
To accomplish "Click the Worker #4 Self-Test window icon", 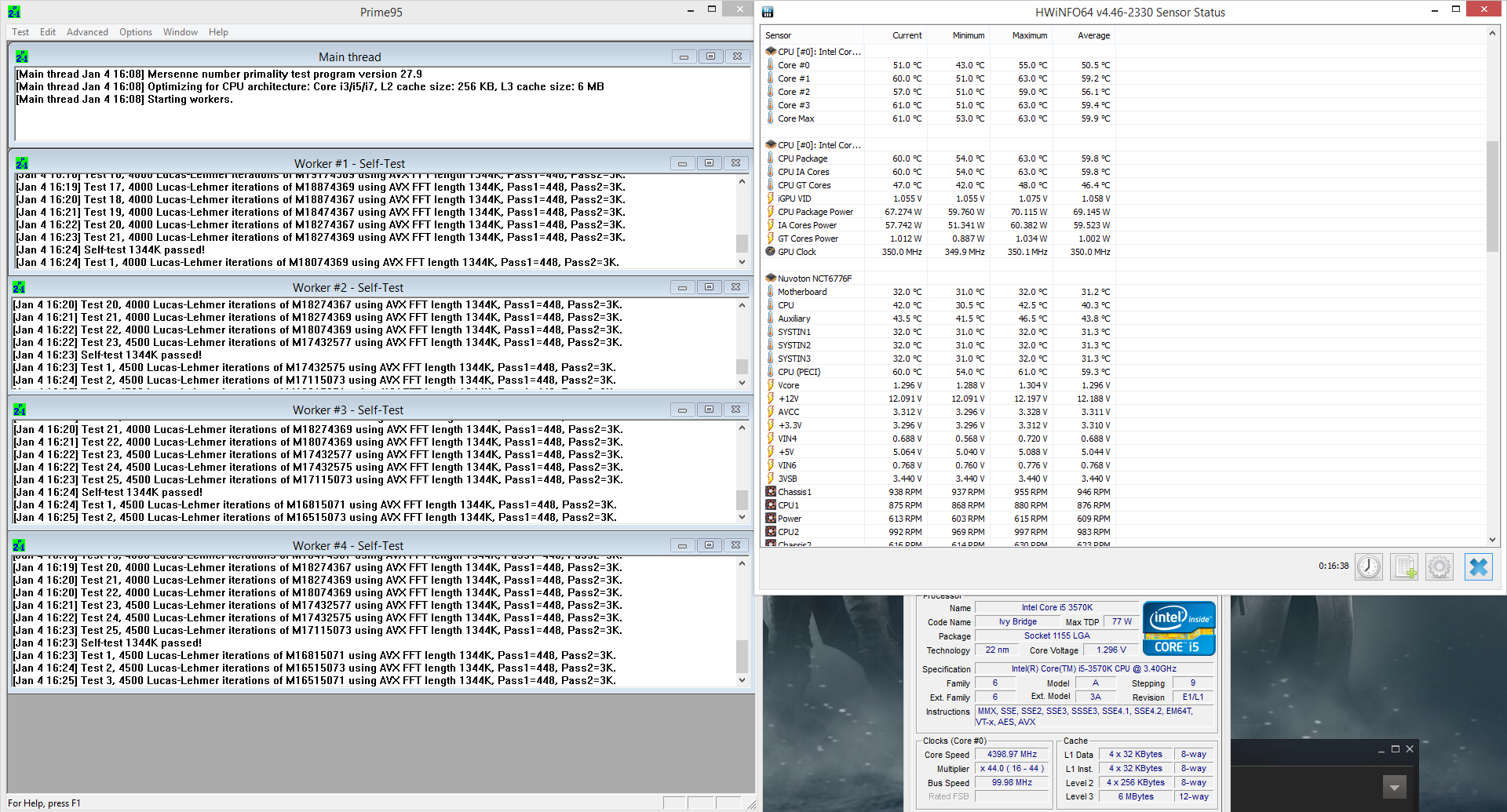I will click(x=19, y=545).
